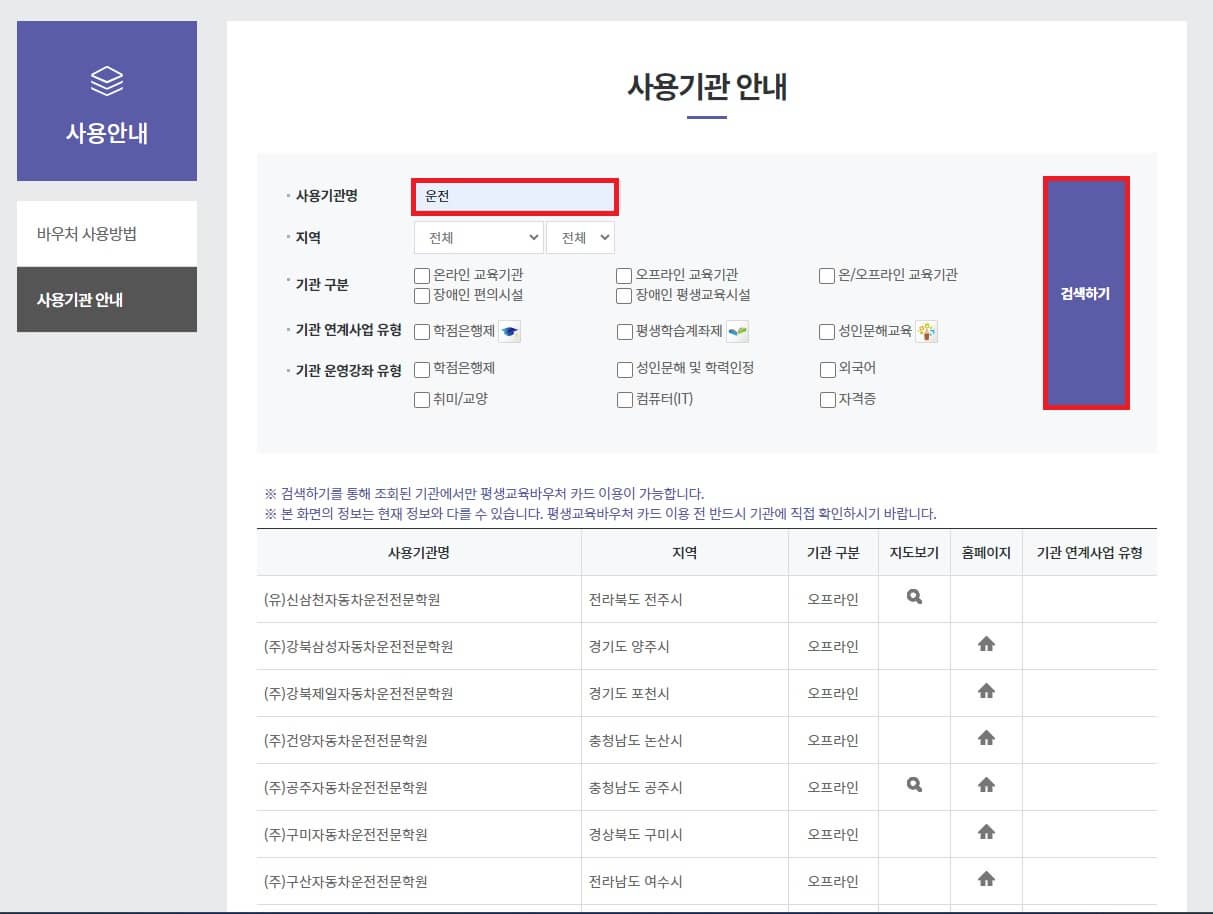Visit homepage of (주)건양자동차운전전문학원
Viewport: 1213px width, 914px height.
click(x=985, y=738)
